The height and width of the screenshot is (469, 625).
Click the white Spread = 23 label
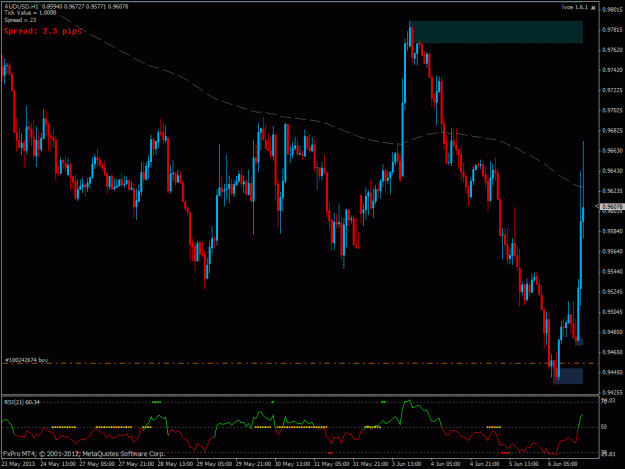pyautogui.click(x=20, y=20)
